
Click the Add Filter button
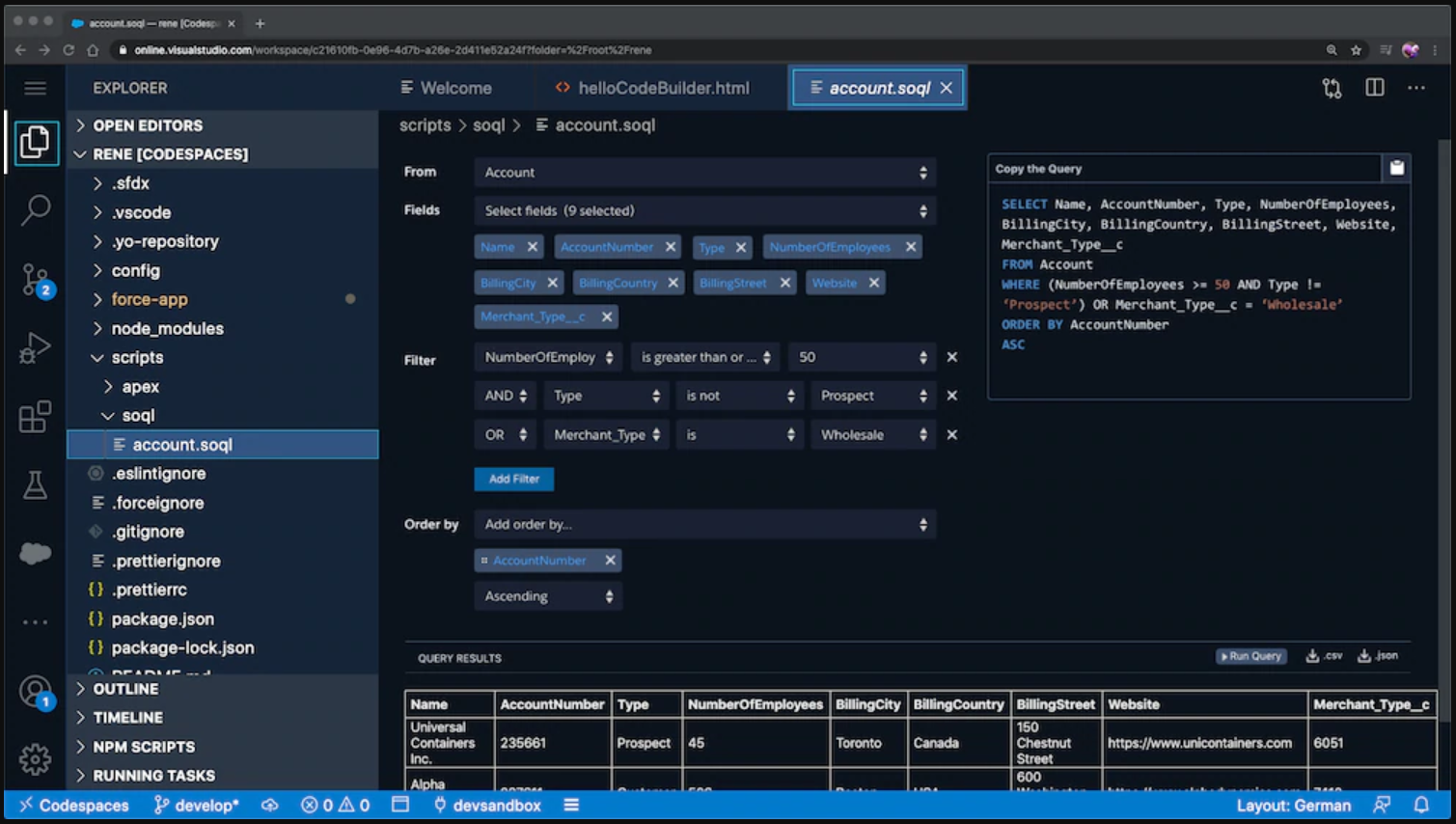513,479
